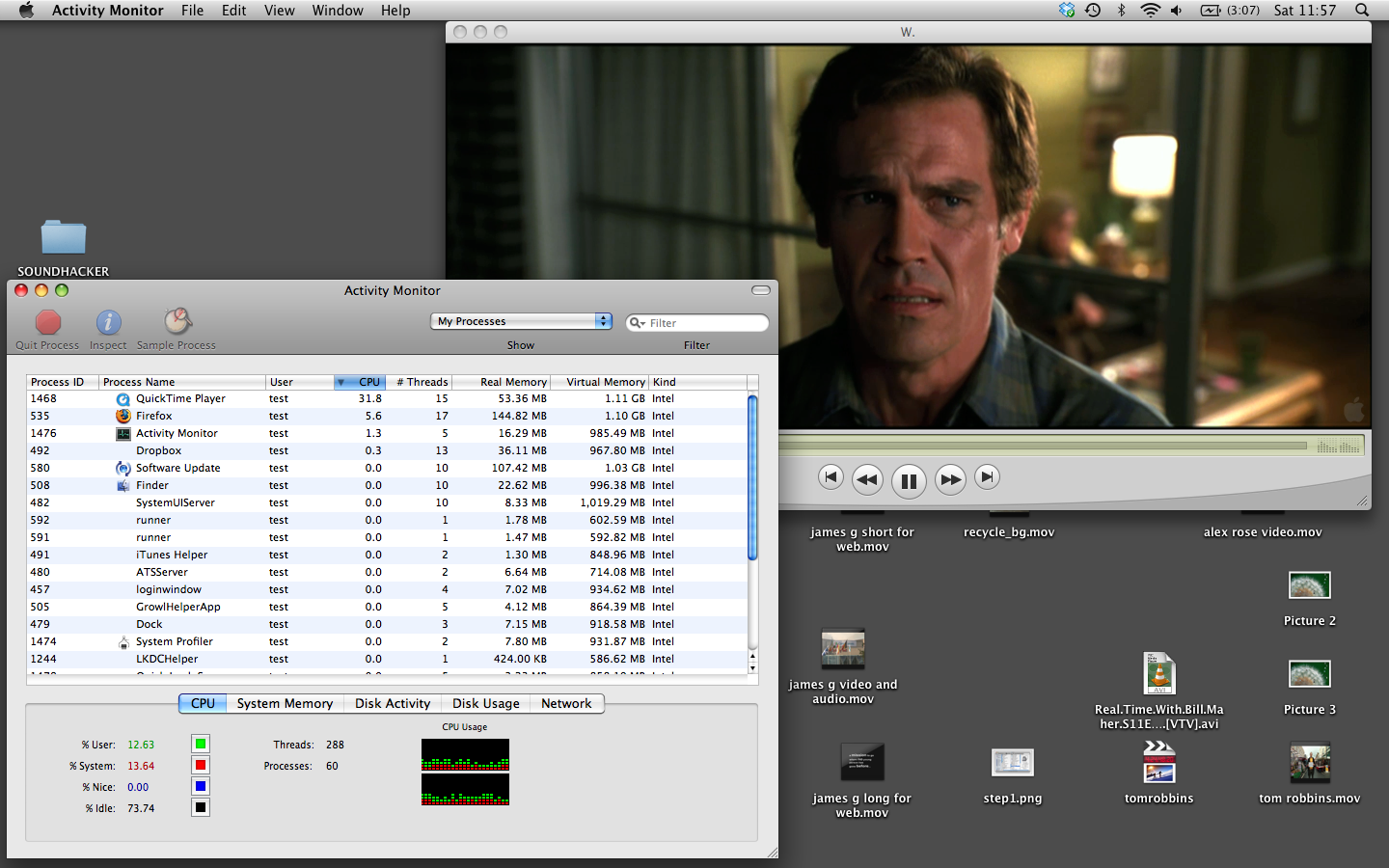Open the Filter search options magnifier
Viewport: 1389px width, 868px height.
tap(638, 323)
